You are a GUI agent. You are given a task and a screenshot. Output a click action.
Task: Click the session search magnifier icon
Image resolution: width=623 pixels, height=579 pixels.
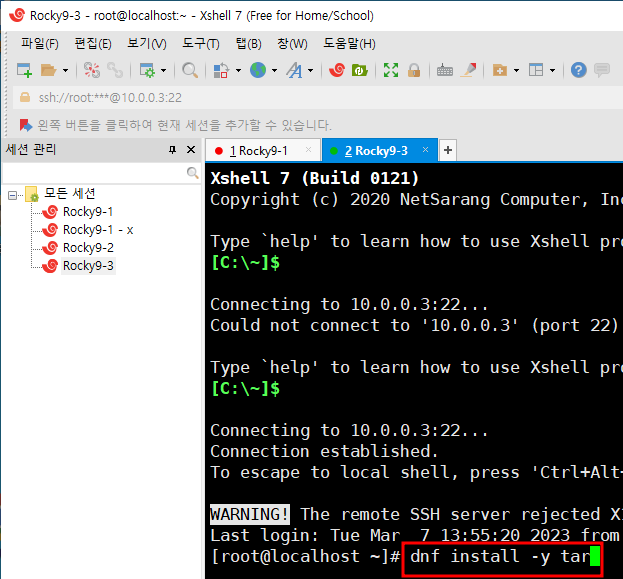click(x=192, y=173)
